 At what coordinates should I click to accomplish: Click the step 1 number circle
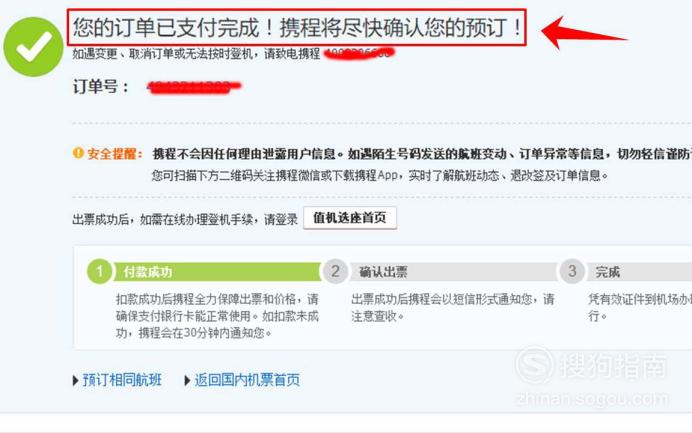[100, 271]
